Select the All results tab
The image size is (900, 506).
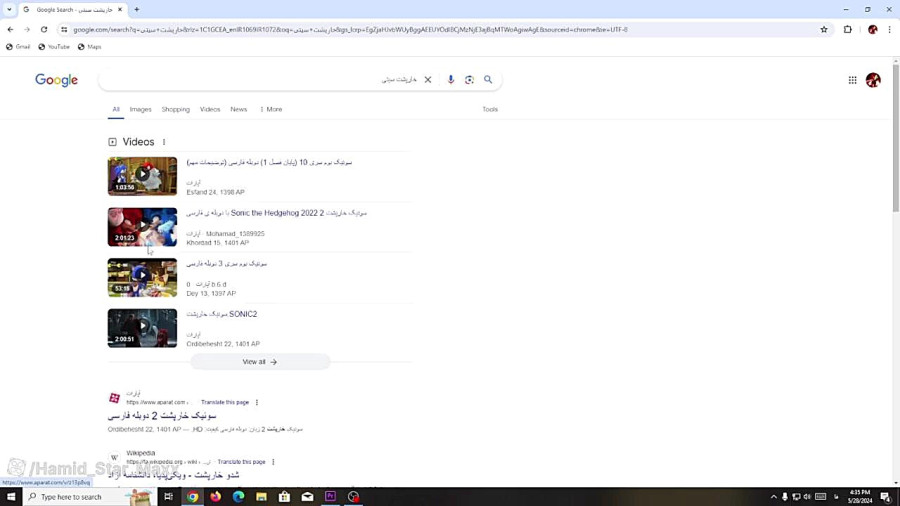[116, 110]
